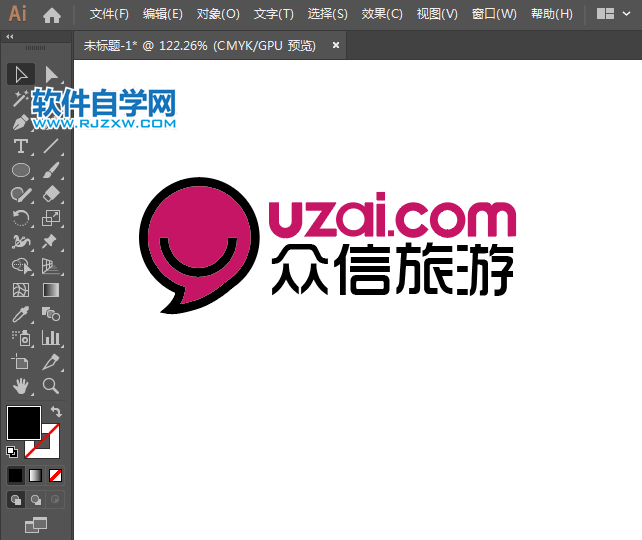Collapse toolbar with double-arrow chevrons
The width and height of the screenshot is (642, 540).
coord(10,36)
